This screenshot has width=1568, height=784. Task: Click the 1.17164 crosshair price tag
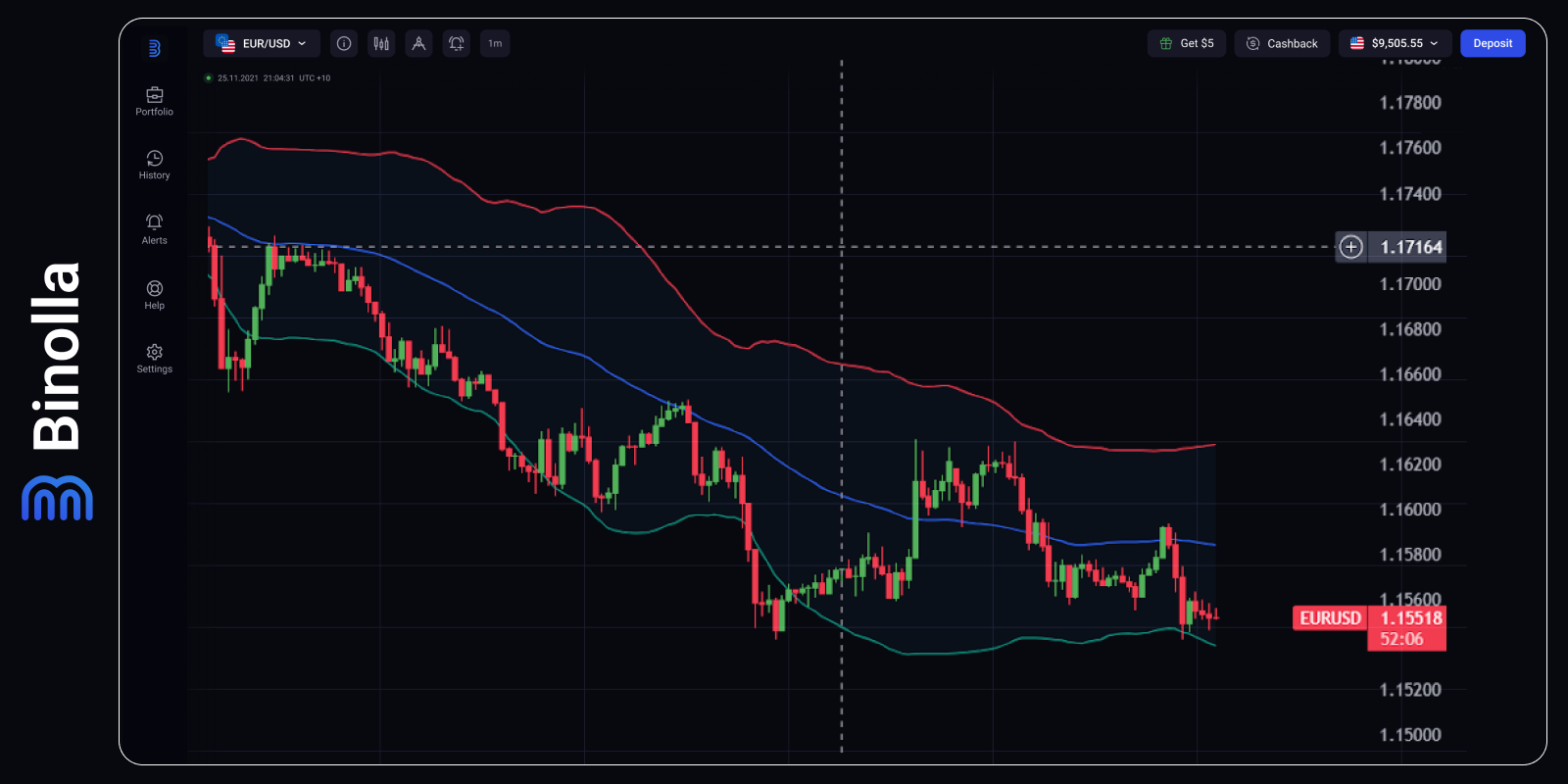(x=1410, y=247)
